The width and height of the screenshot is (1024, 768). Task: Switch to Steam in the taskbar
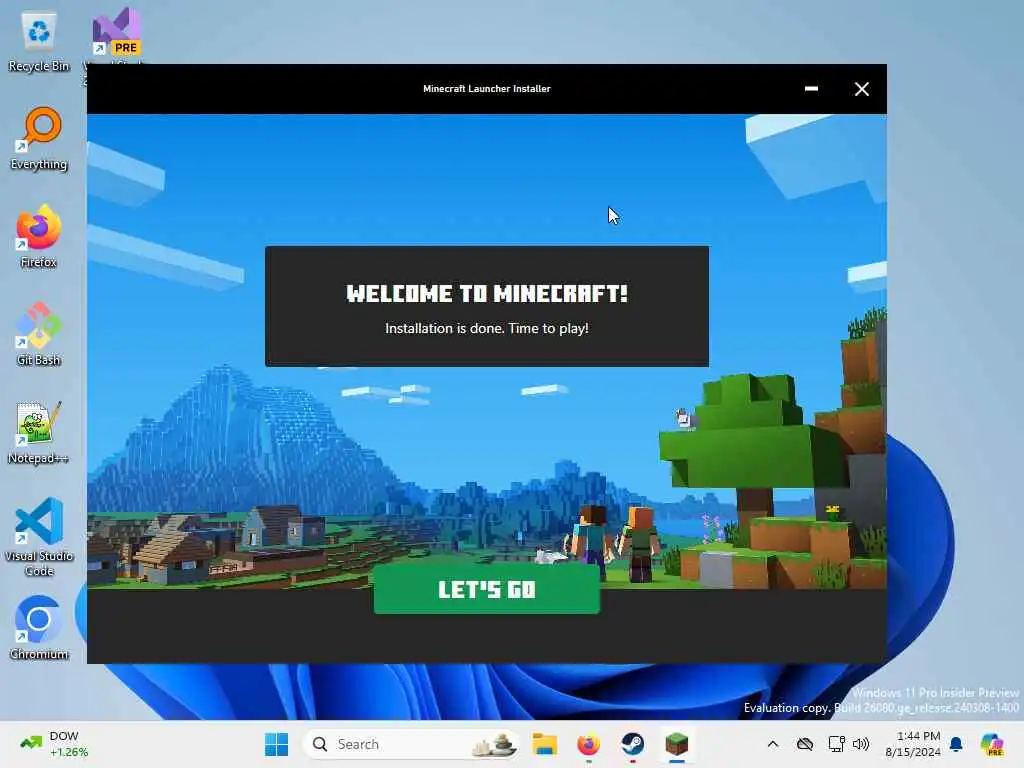pos(632,744)
